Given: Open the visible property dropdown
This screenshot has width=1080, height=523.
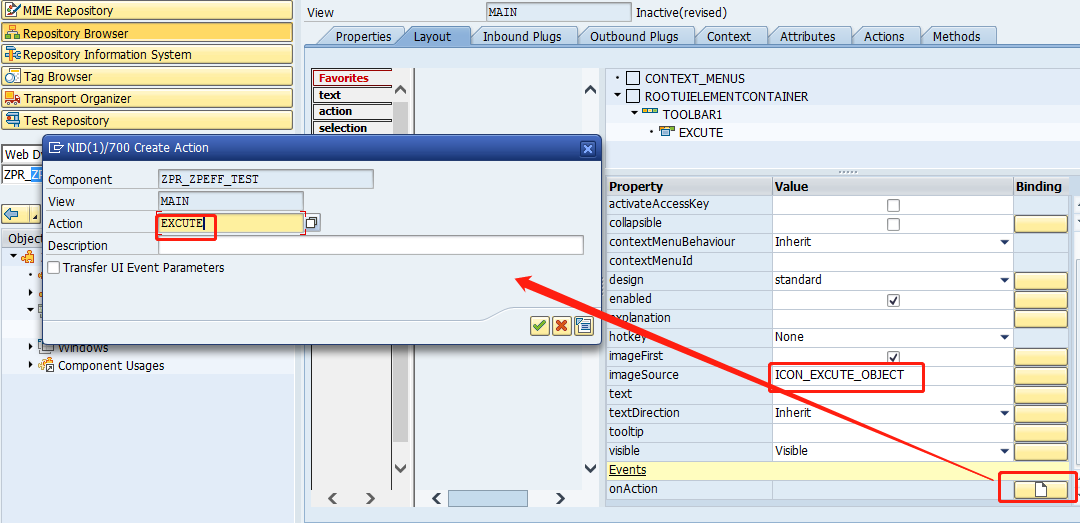Looking at the screenshot, I should tap(1004, 451).
